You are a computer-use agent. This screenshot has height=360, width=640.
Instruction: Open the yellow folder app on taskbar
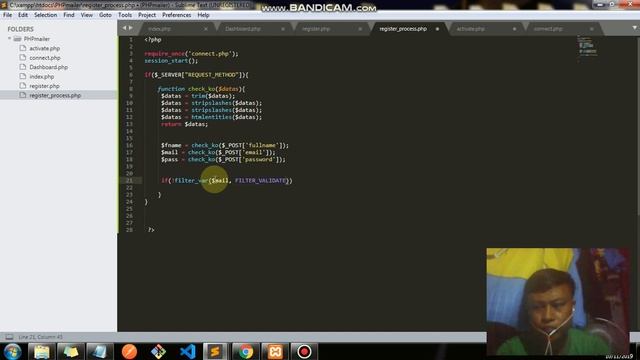(71, 351)
